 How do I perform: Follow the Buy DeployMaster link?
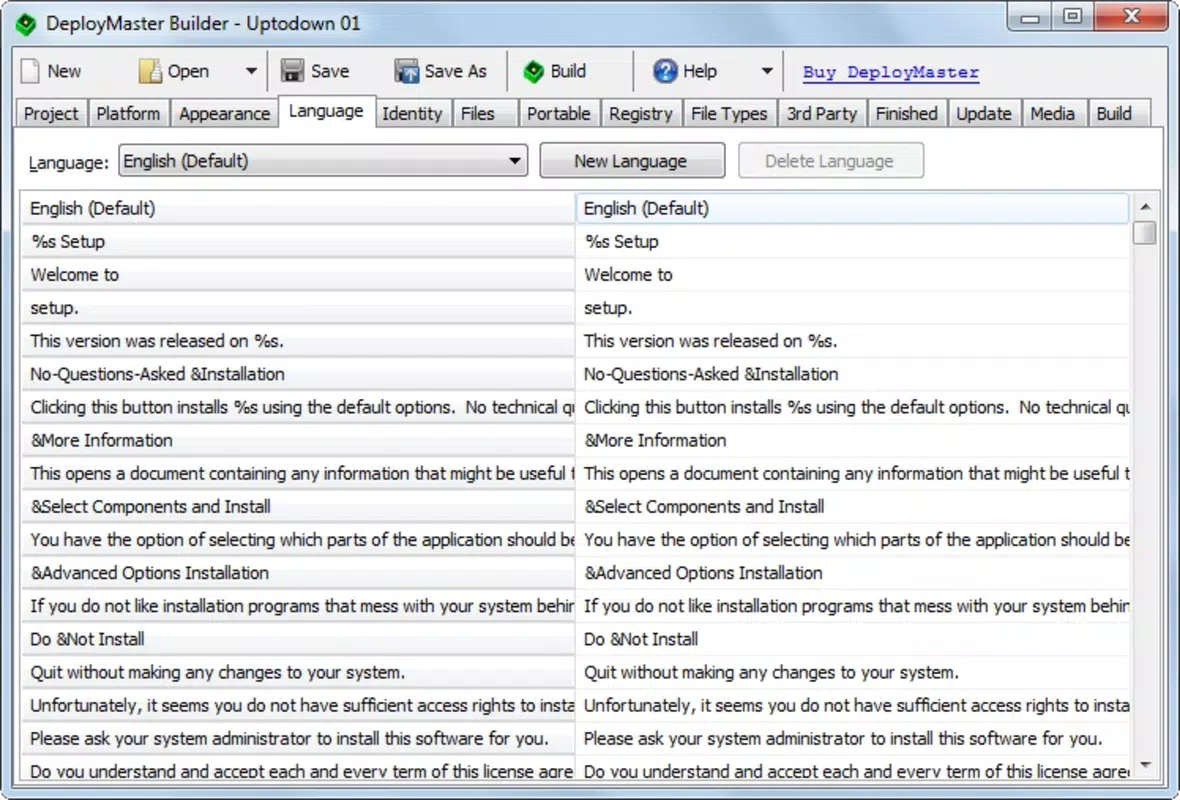coord(890,72)
